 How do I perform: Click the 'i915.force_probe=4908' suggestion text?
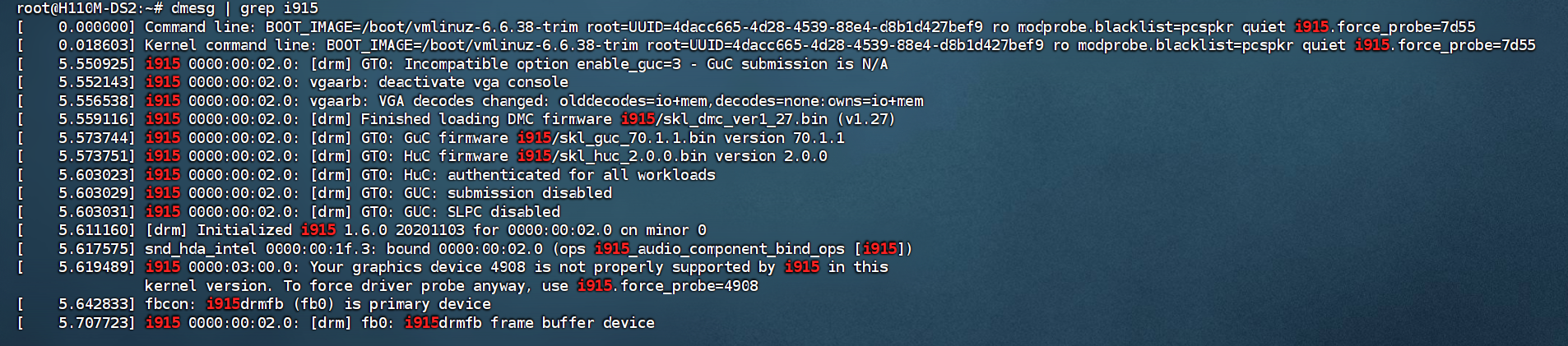[x=667, y=286]
